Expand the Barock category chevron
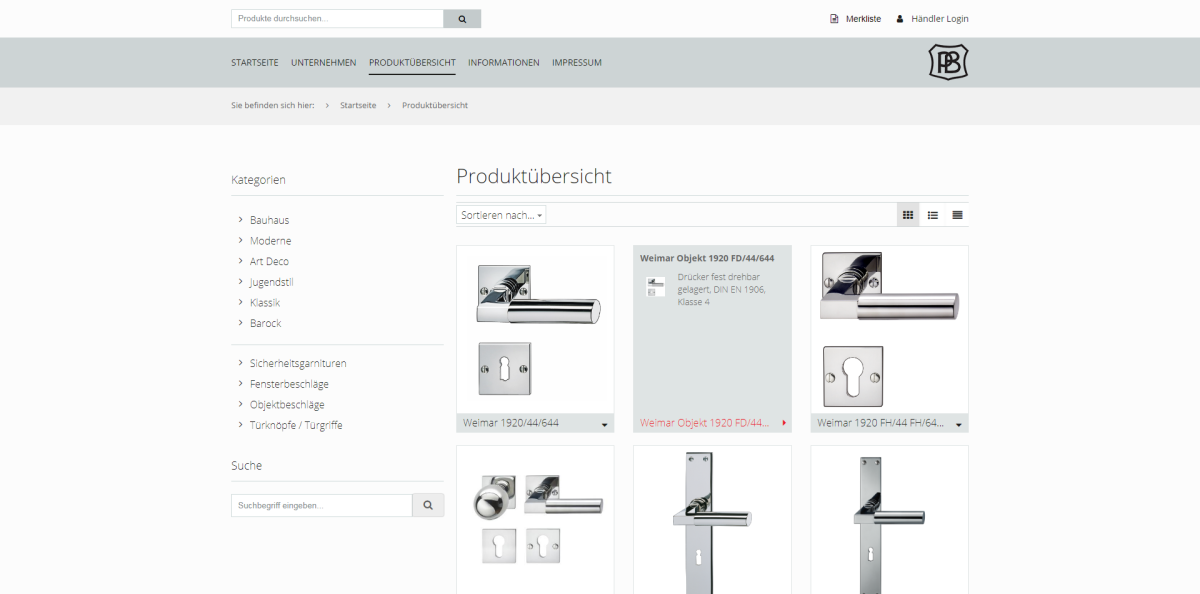Image resolution: width=1200 pixels, height=594 pixels. (x=241, y=323)
